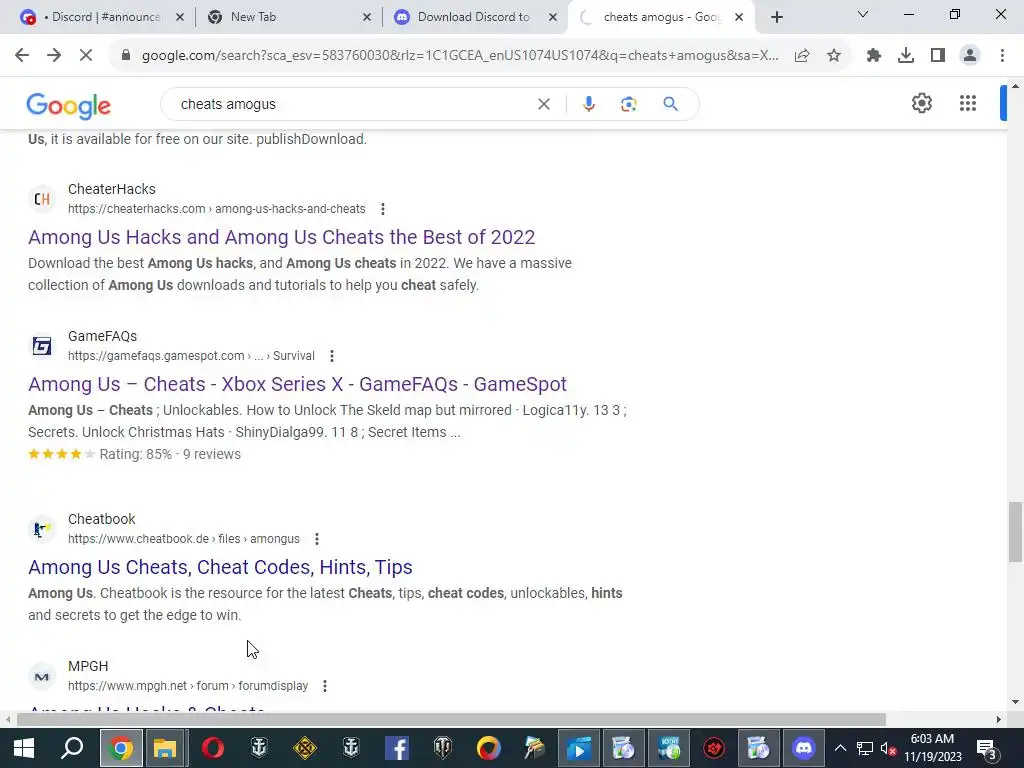
Task: Expand the tab search chevron
Action: (863, 14)
